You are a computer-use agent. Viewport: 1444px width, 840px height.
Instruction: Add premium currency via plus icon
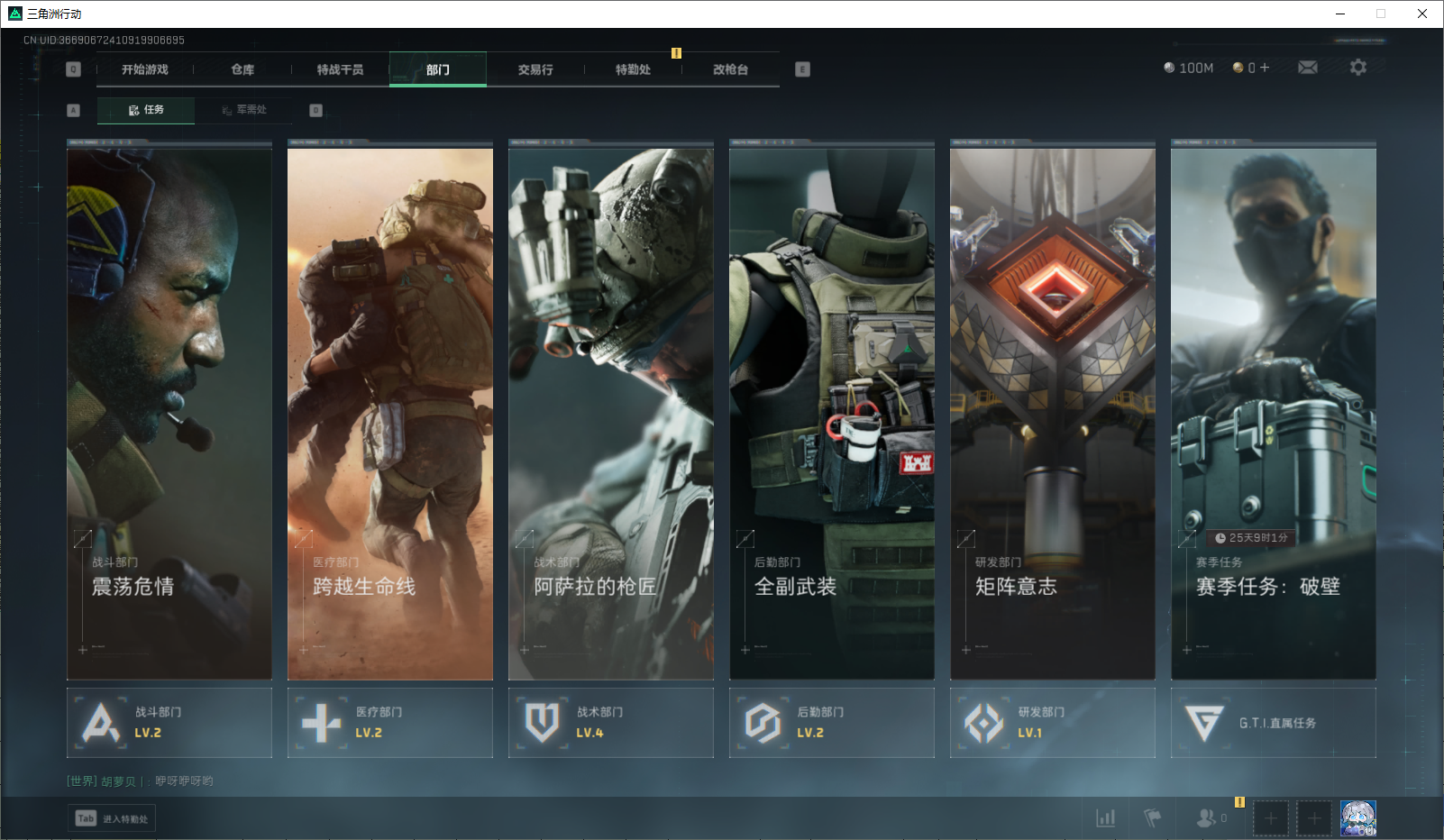tap(1265, 68)
